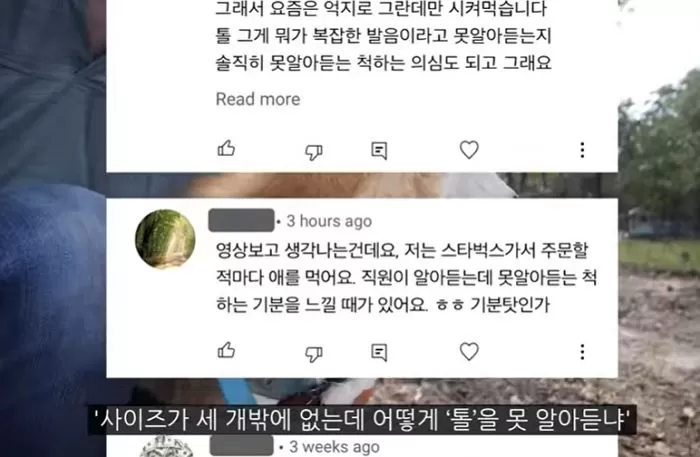This screenshot has height=457, width=700.
Task: Select the video subtitle caption text
Action: (362, 420)
